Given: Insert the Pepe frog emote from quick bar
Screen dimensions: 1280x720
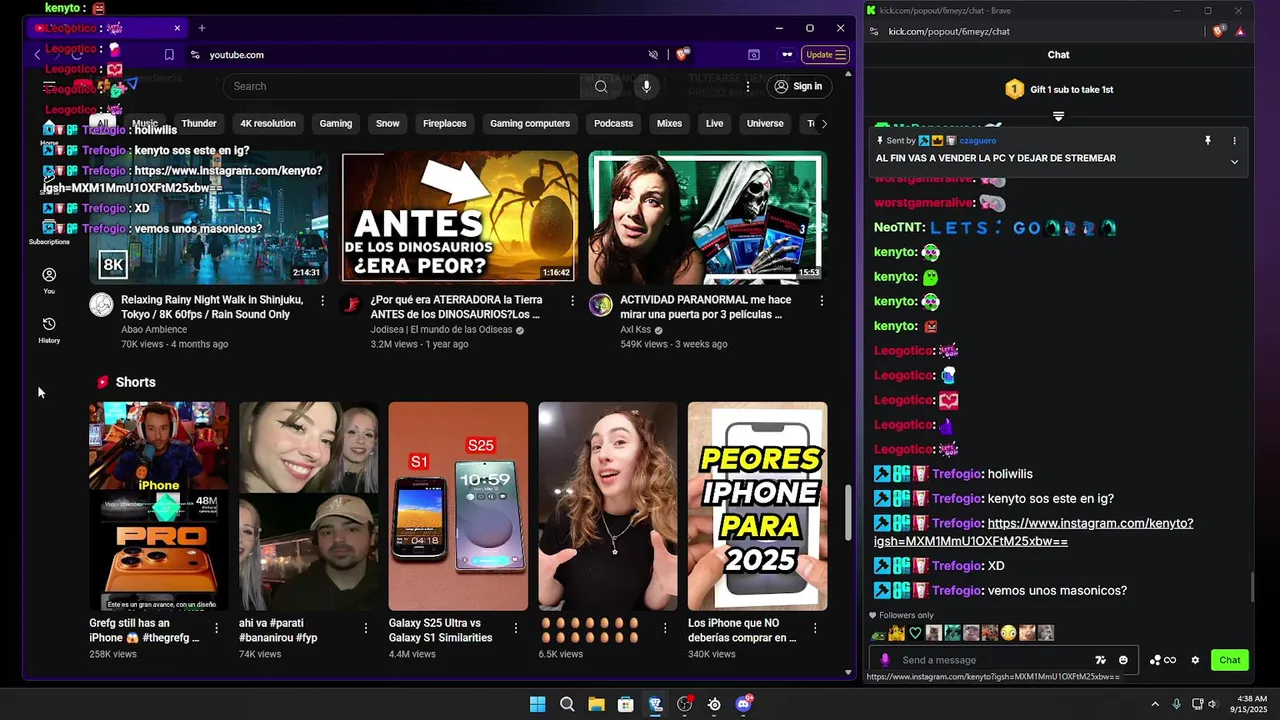Looking at the screenshot, I should 878,633.
